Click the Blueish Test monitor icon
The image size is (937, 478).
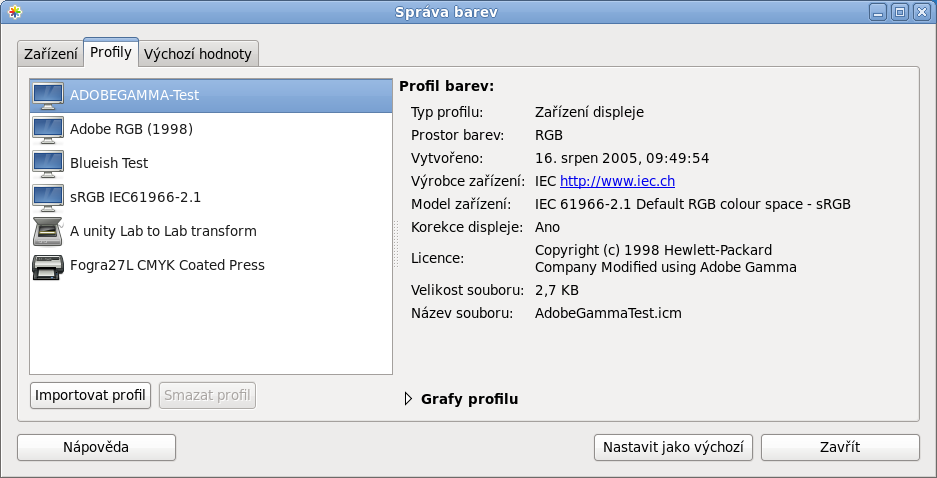coord(48,163)
